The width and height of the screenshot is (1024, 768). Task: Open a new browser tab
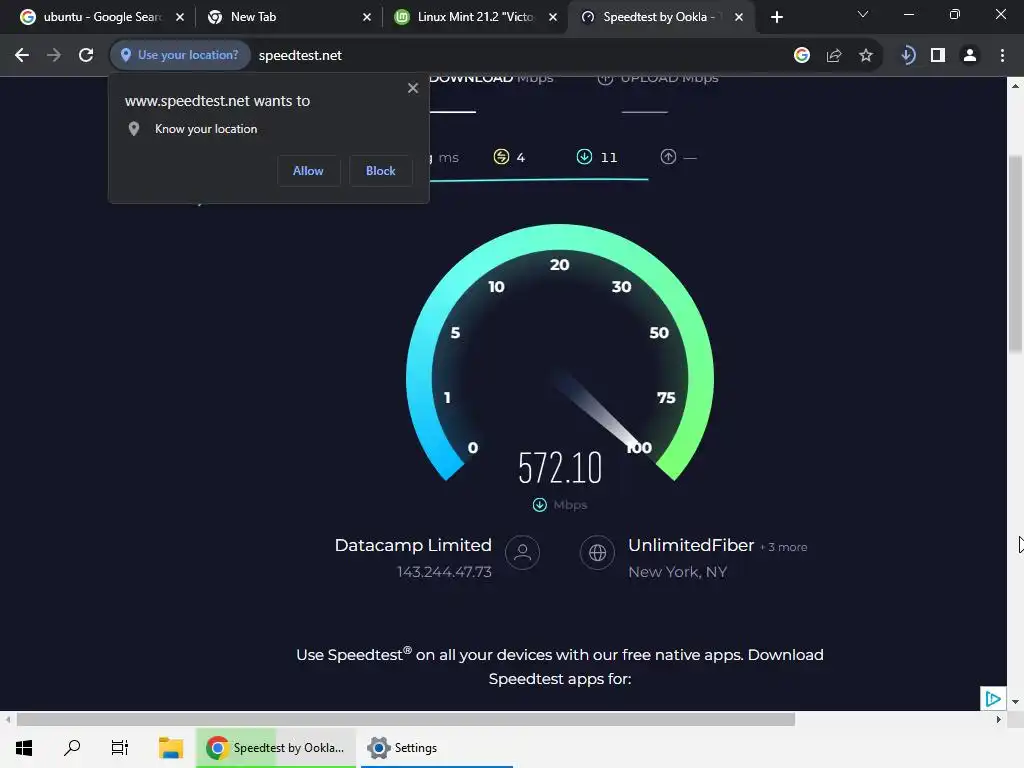coord(776,17)
